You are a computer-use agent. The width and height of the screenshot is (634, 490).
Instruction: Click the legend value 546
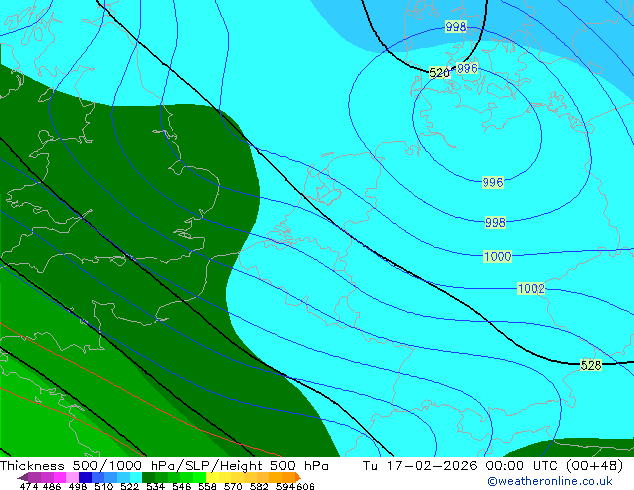click(182, 486)
